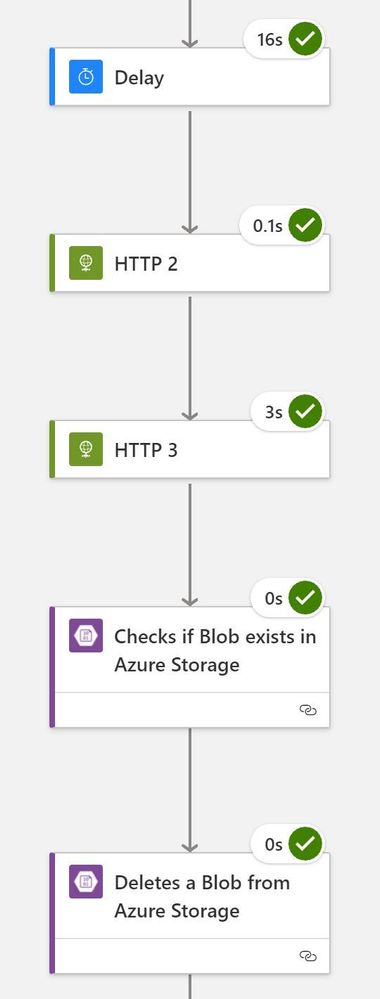The image size is (380, 999).
Task: Click the green success checkmark on HTTP 3
Action: click(x=305, y=412)
